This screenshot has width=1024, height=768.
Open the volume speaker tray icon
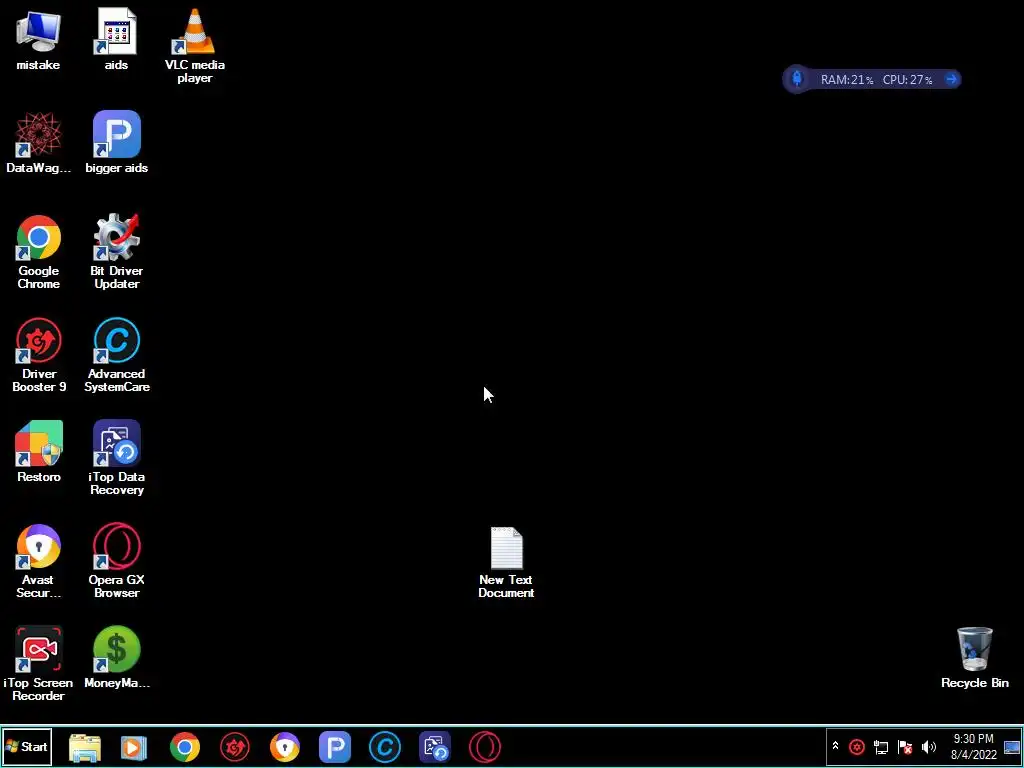click(929, 746)
